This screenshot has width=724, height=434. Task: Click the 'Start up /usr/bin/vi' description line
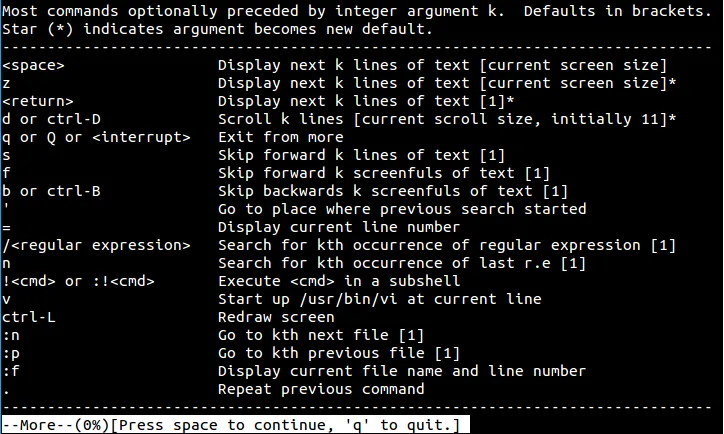[379, 299]
